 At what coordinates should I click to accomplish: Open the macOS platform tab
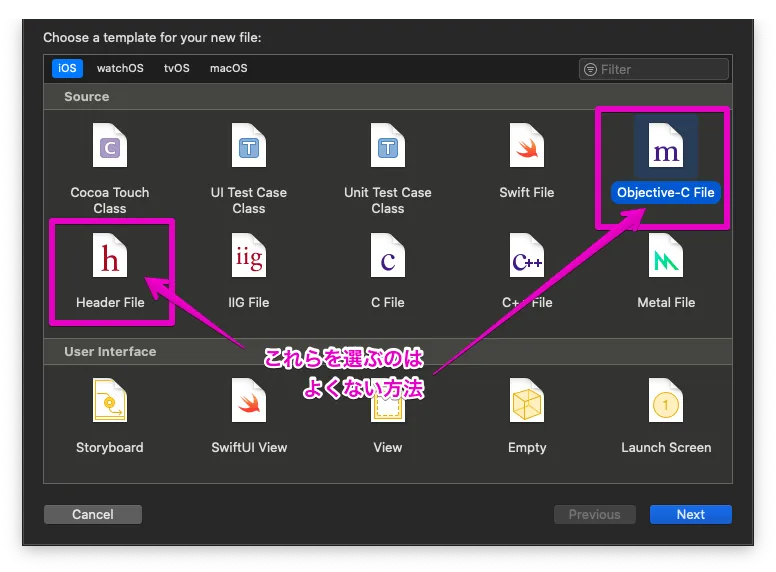228,69
